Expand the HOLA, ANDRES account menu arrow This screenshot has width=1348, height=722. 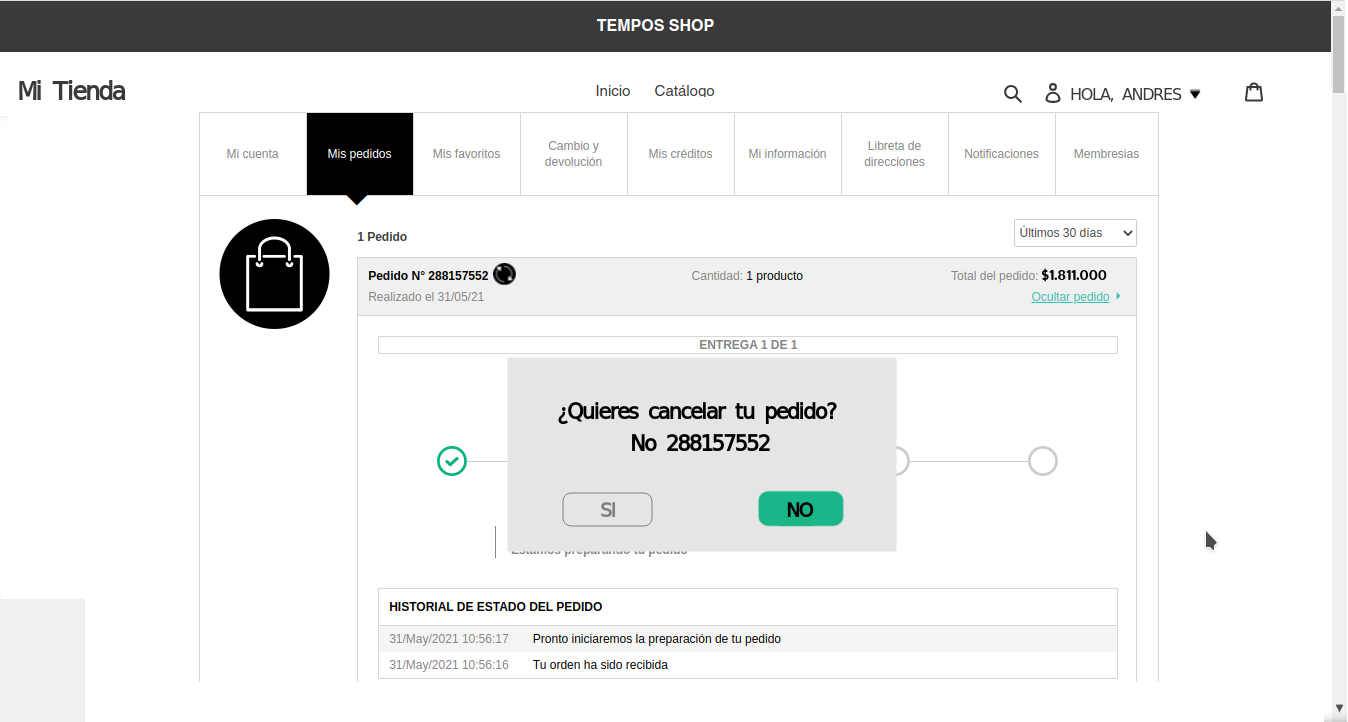[x=1195, y=94]
